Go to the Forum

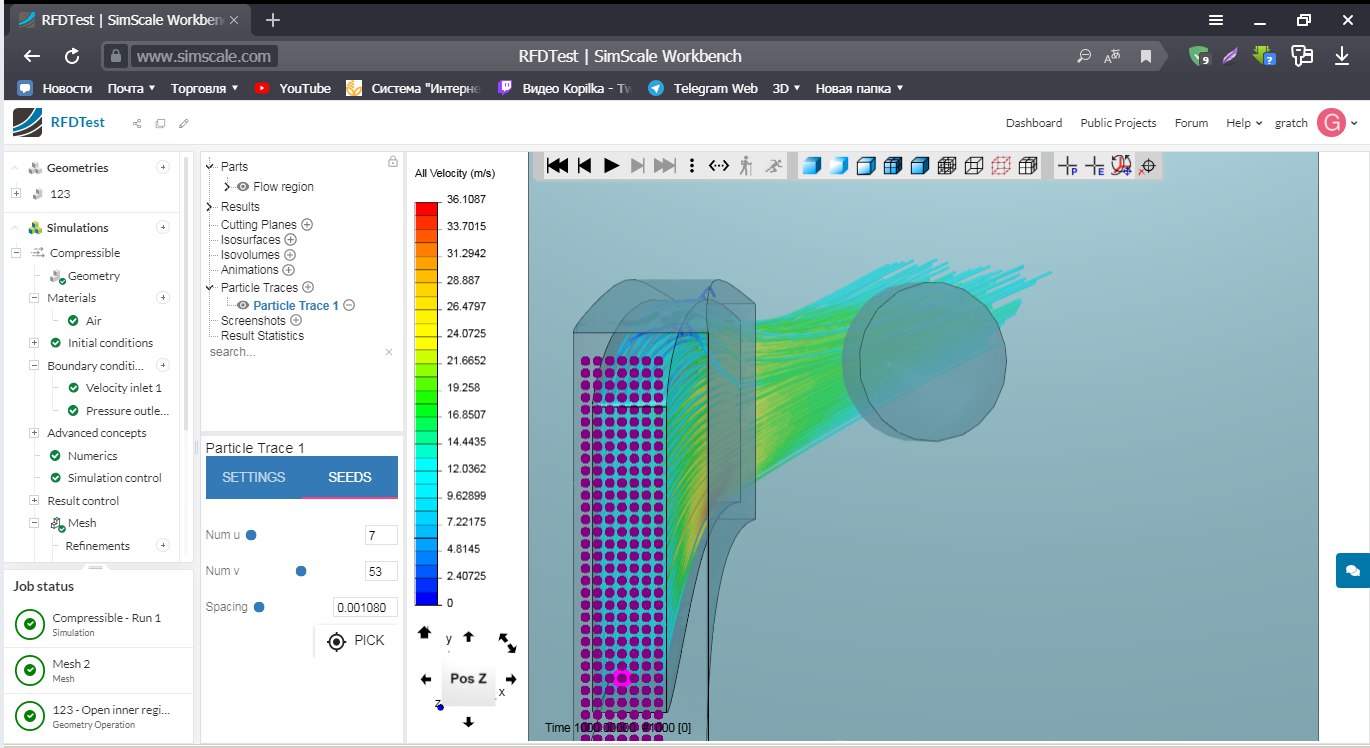1191,123
